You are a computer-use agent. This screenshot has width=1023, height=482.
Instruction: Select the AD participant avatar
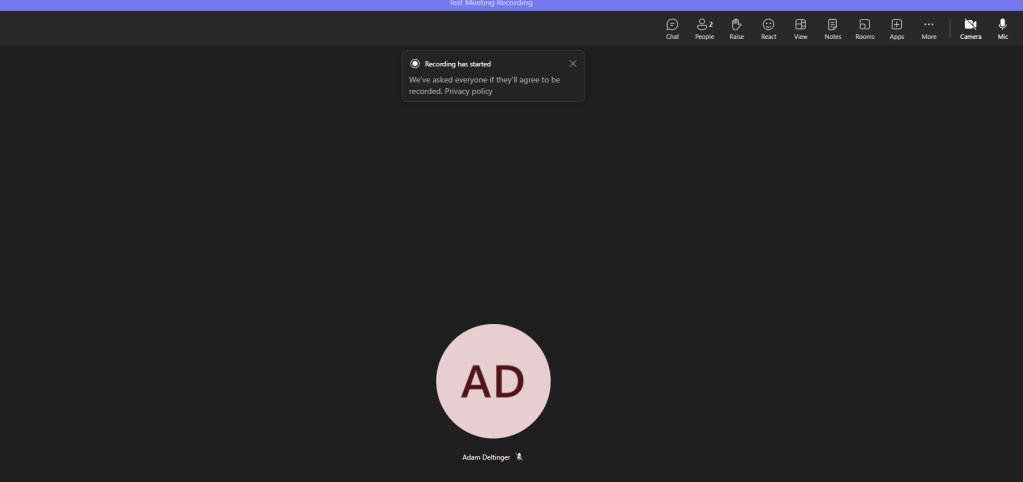click(493, 381)
